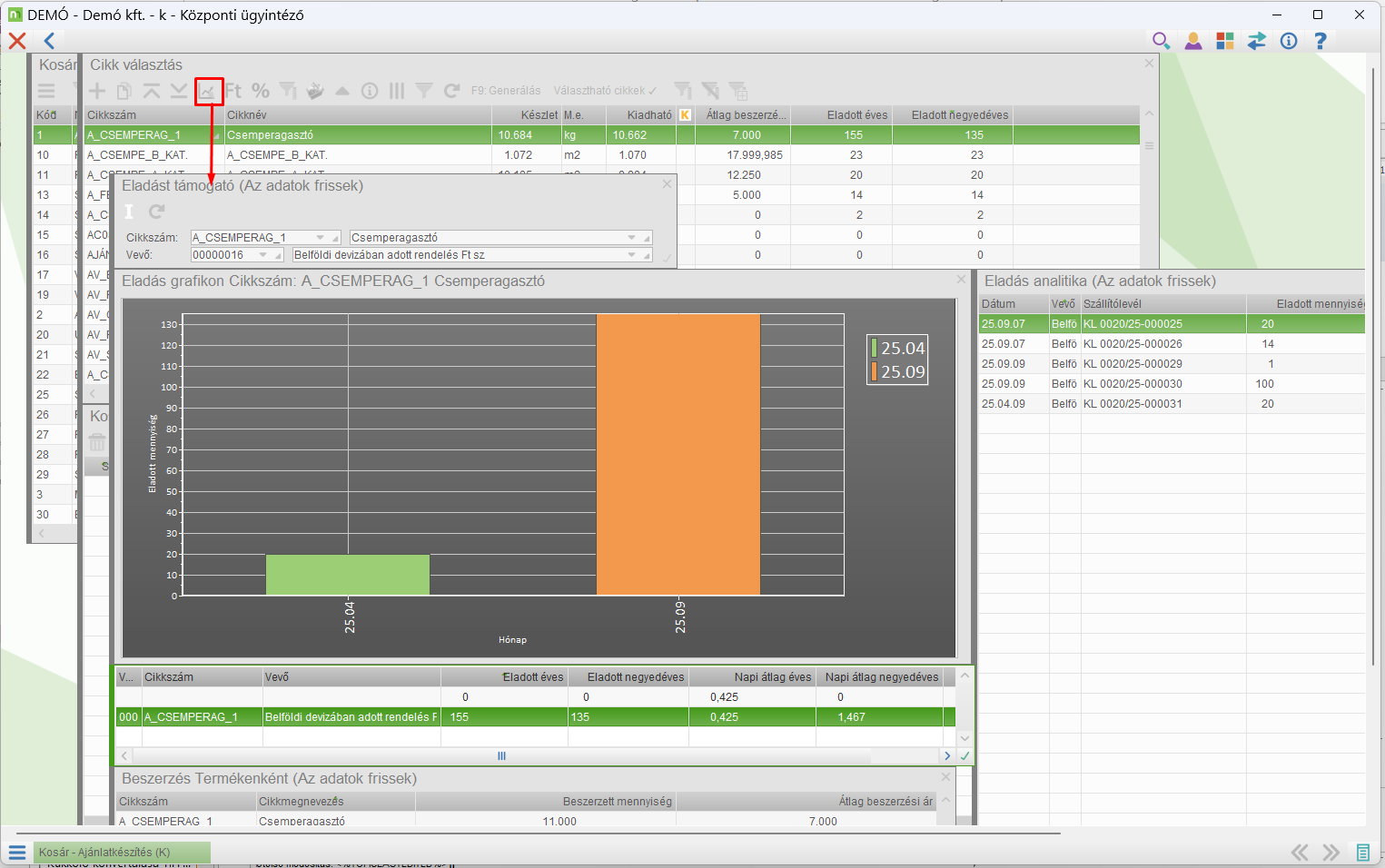Click the right scroll arrow of sales summary grid
Viewport: 1385px width, 868px height.
[x=947, y=756]
